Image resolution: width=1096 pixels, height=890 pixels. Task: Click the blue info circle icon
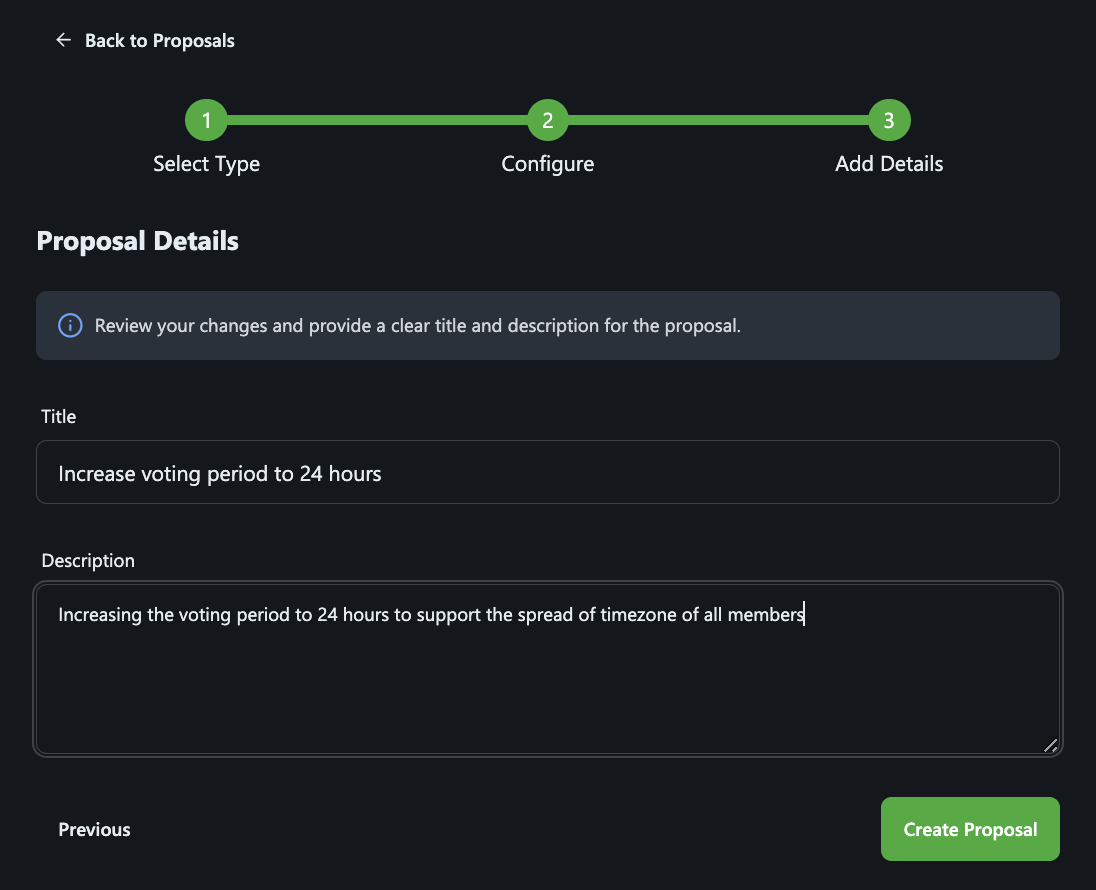[70, 325]
